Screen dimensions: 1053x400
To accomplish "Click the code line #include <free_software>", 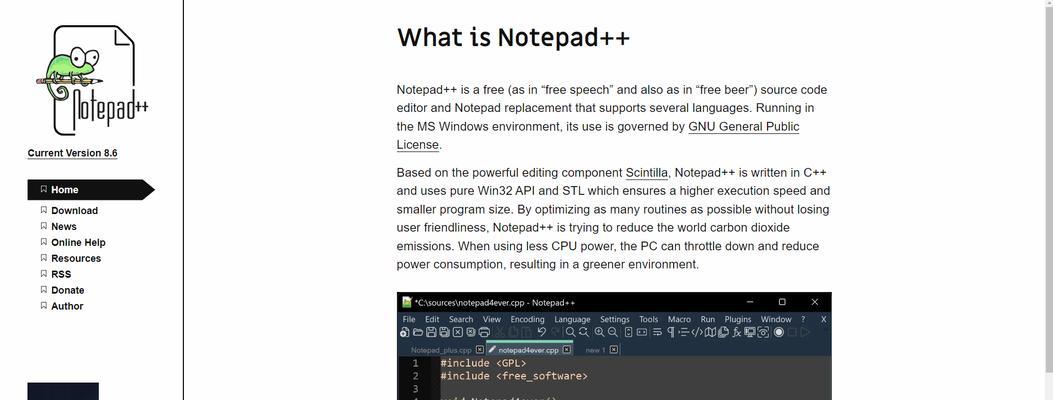I will [514, 376].
